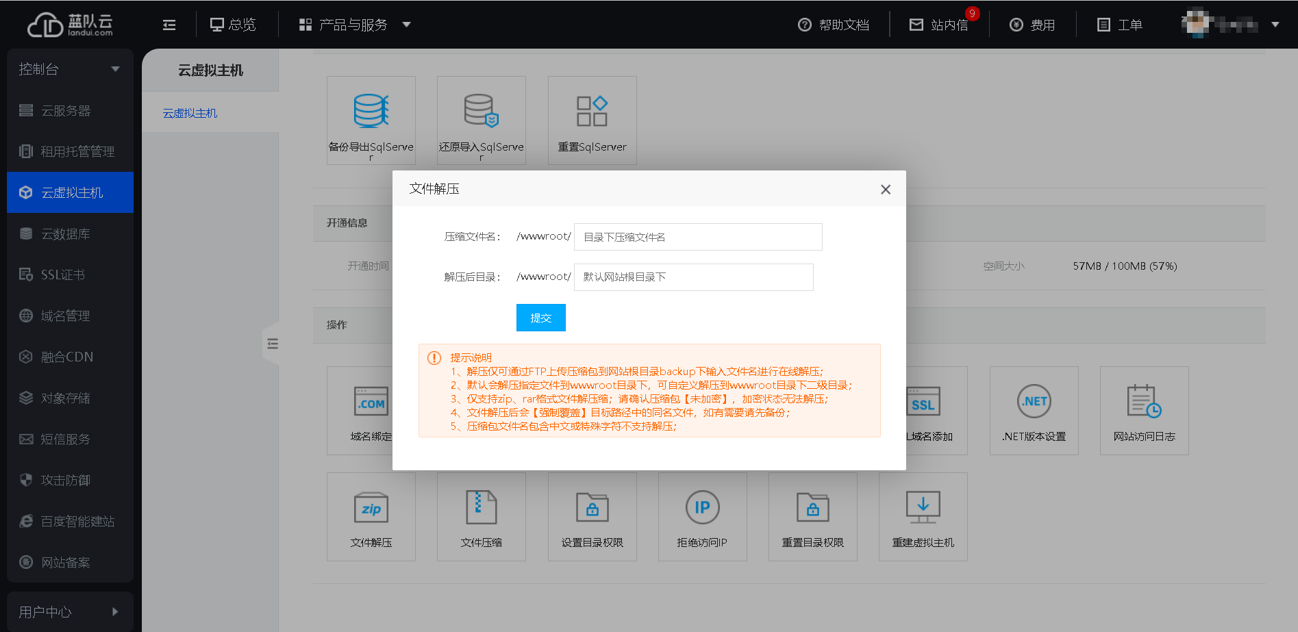
Task: Select the 文件压缩 icon
Action: tap(481, 516)
